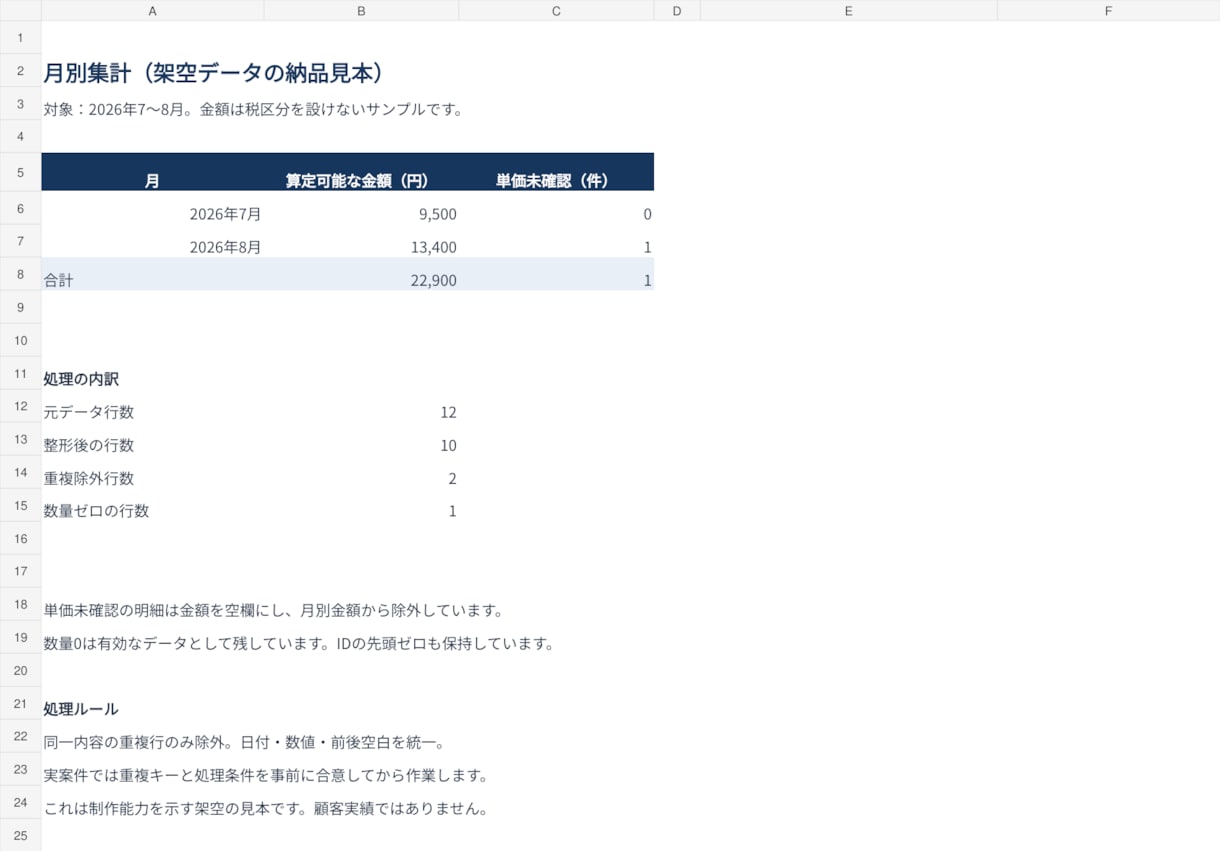Image resolution: width=1220 pixels, height=851 pixels.
Task: Select row 1 header
Action: 20,37
